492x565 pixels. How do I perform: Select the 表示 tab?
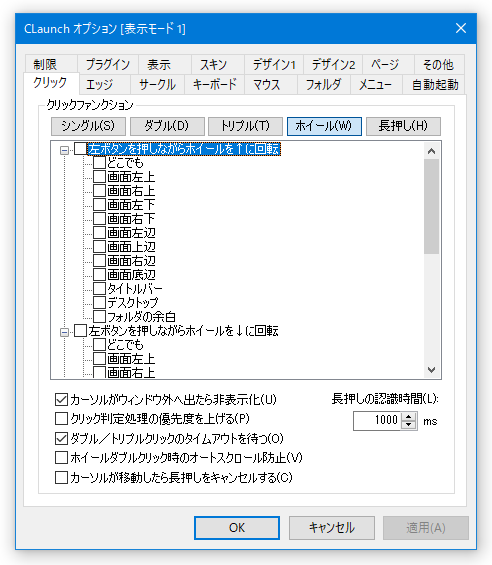tap(165, 65)
